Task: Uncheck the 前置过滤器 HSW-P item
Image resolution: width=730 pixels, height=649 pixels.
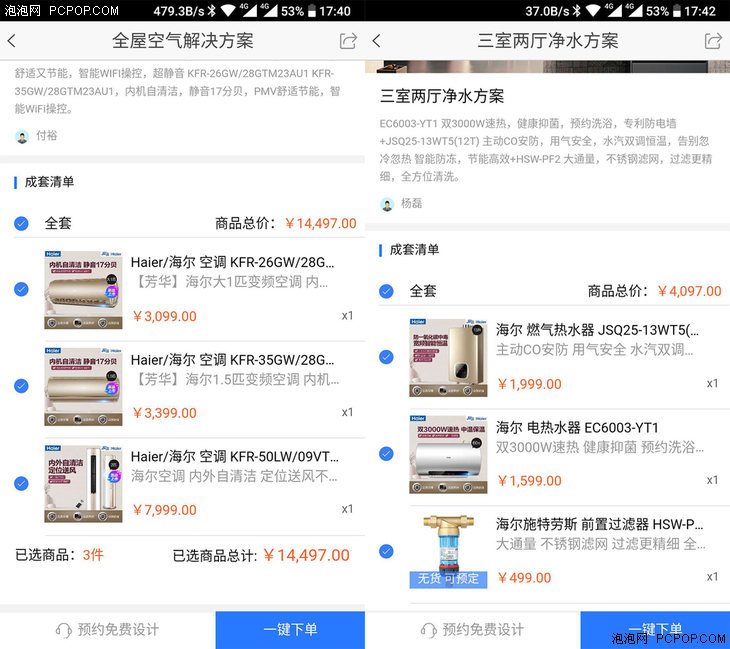Action: [x=386, y=551]
